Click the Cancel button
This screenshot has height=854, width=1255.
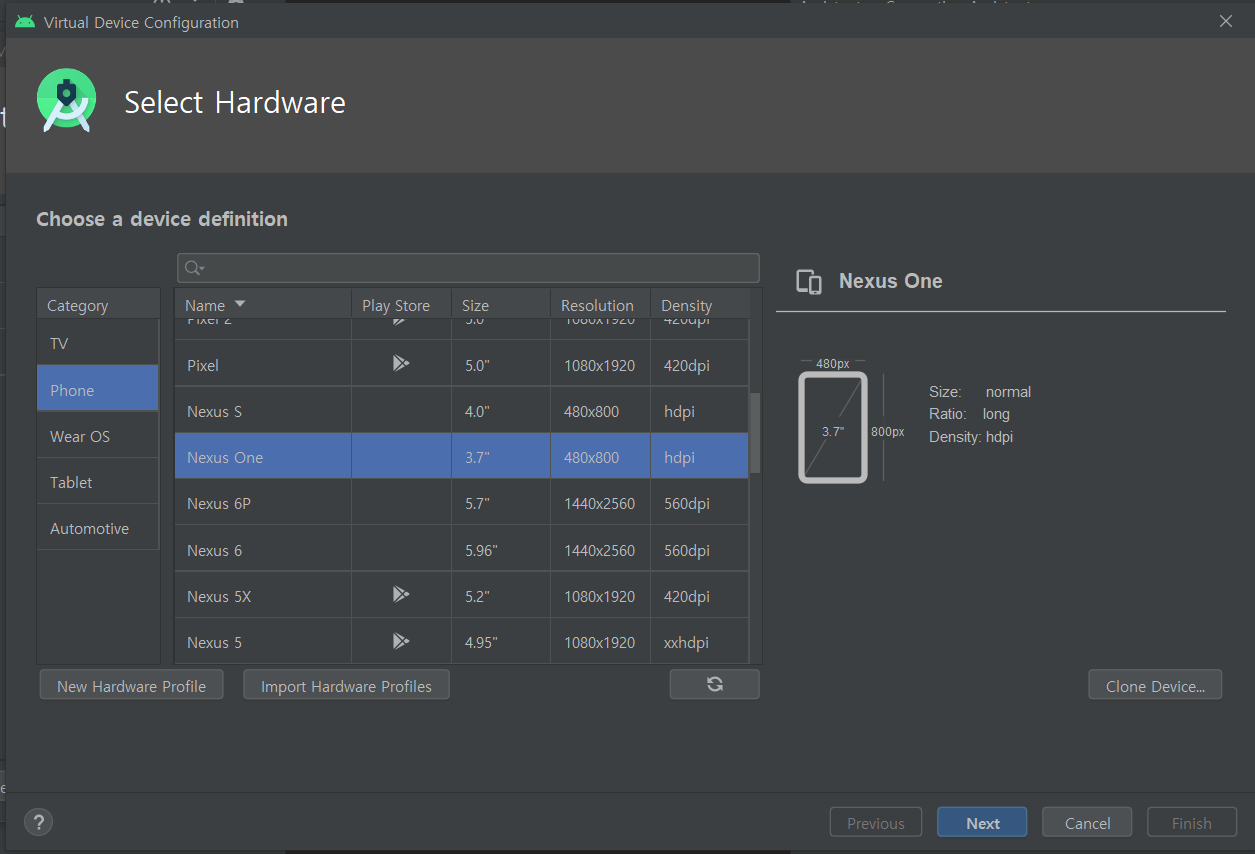(x=1087, y=822)
